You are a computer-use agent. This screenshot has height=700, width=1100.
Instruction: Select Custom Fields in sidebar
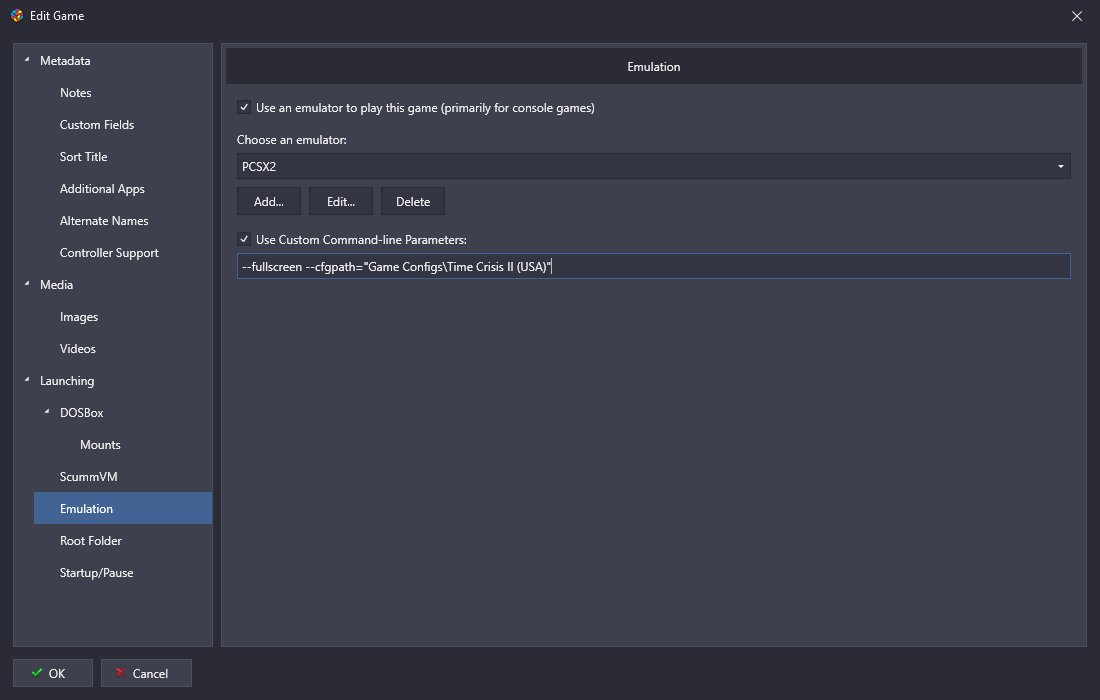click(x=97, y=125)
